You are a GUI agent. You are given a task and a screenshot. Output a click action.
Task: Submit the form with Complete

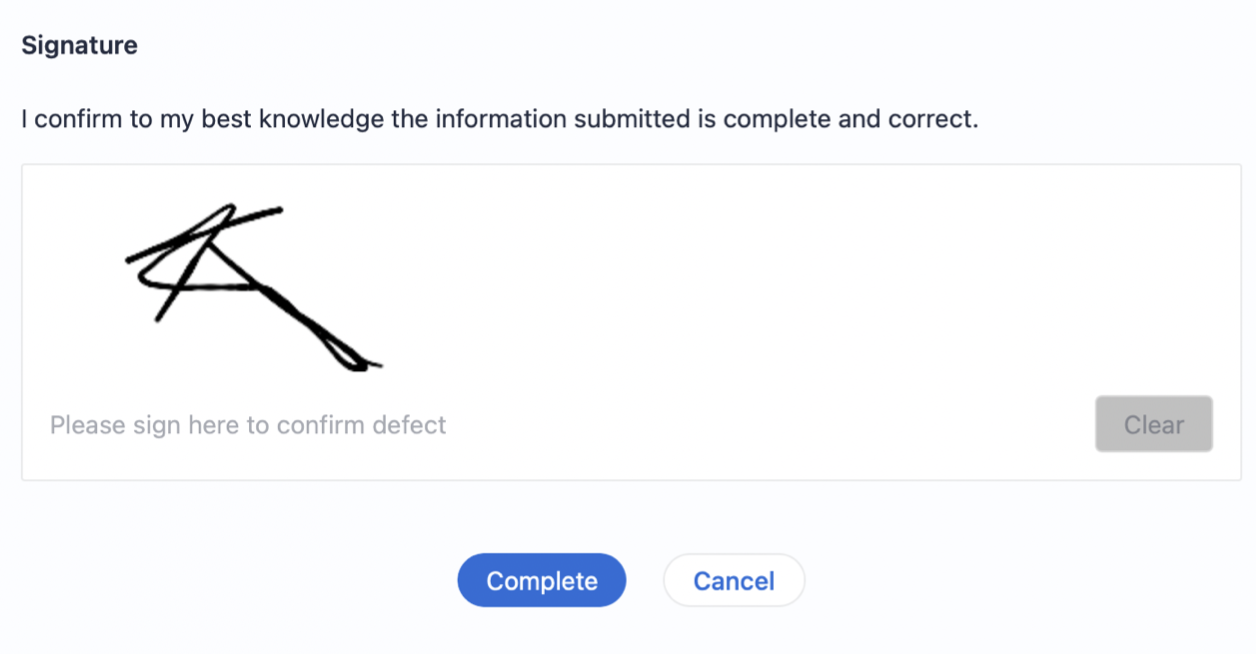point(541,580)
